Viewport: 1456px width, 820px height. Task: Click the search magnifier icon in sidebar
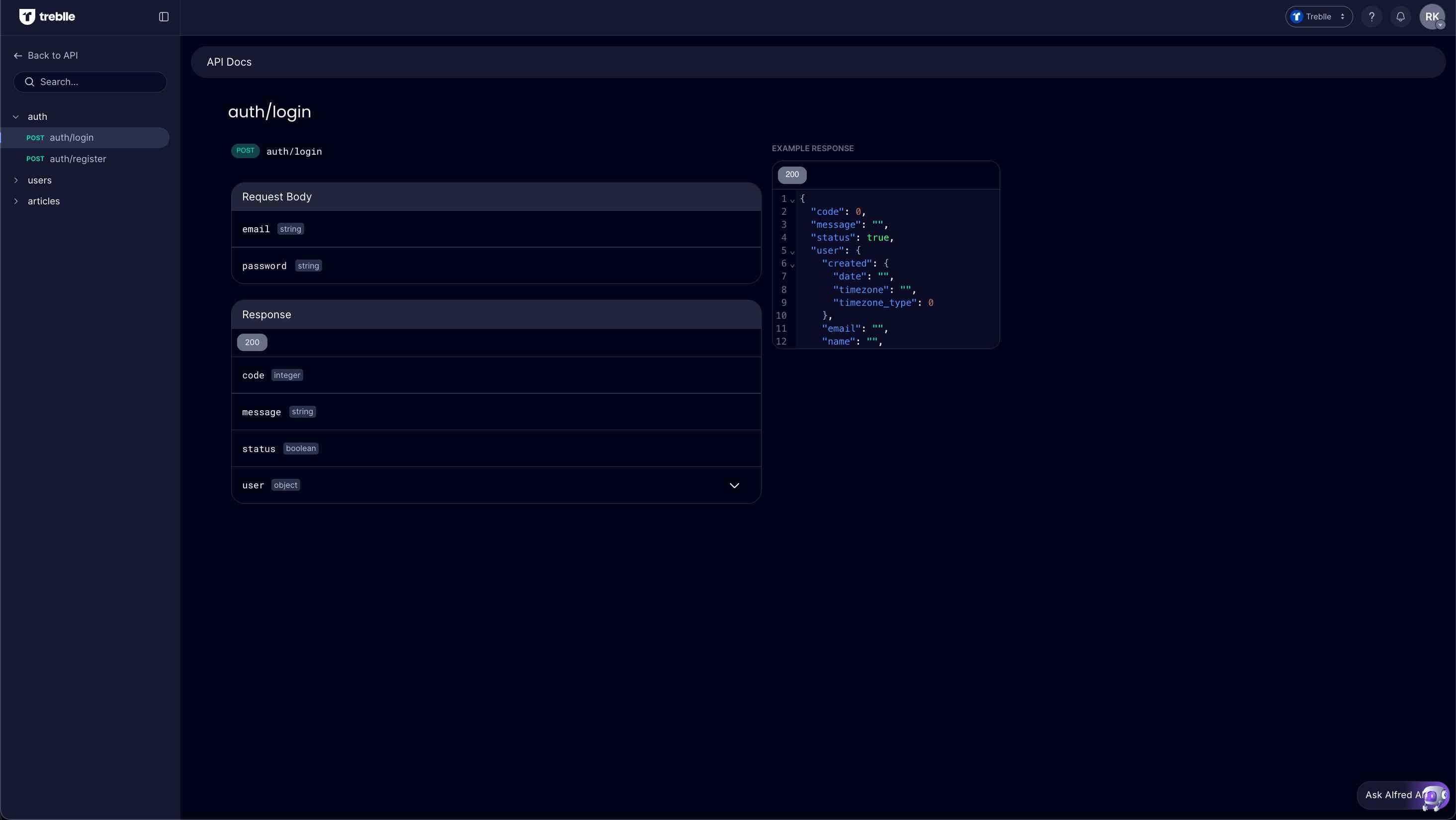pyautogui.click(x=29, y=82)
